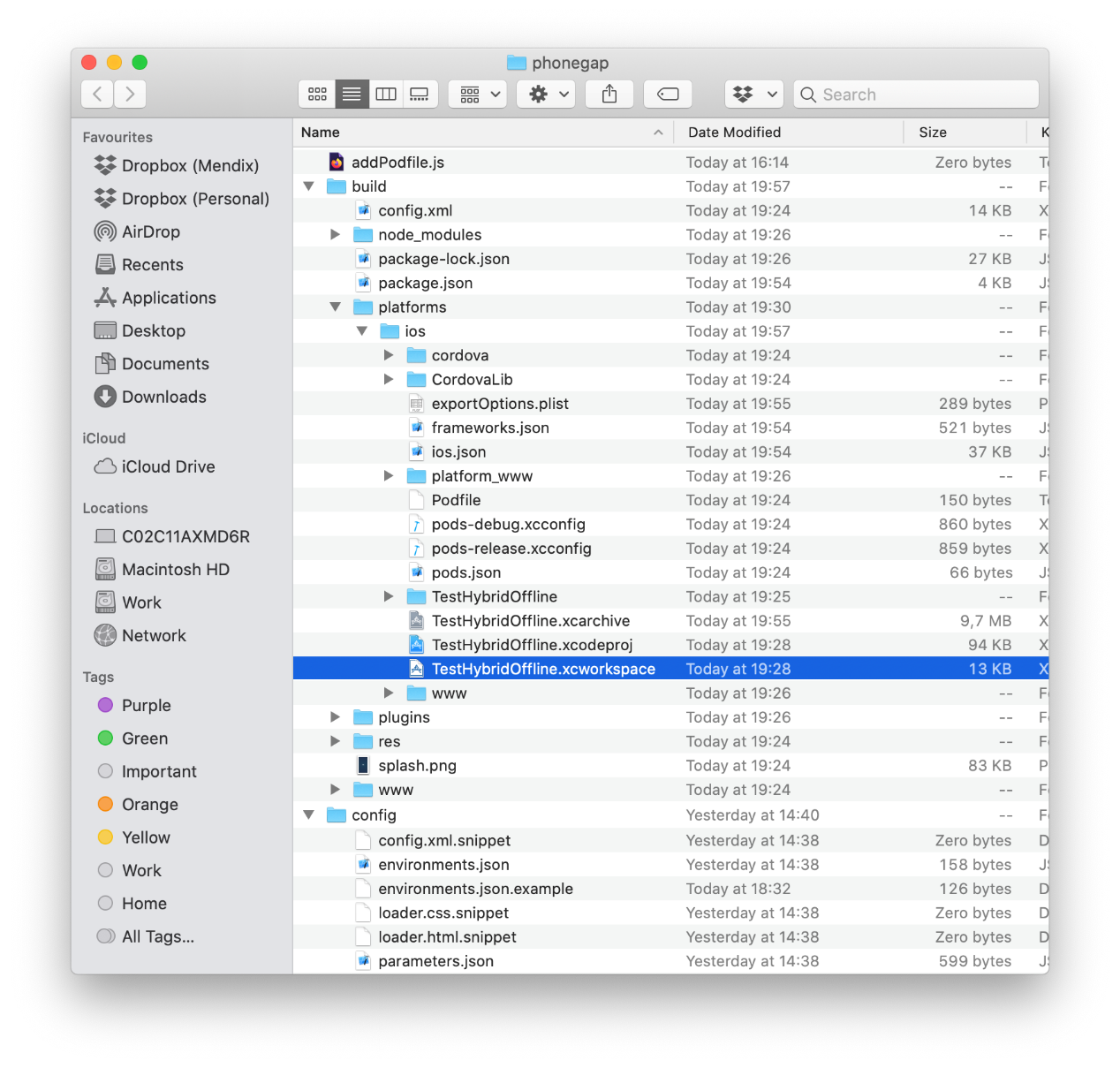
Task: Open Macintosh HD location
Action: [x=162, y=570]
